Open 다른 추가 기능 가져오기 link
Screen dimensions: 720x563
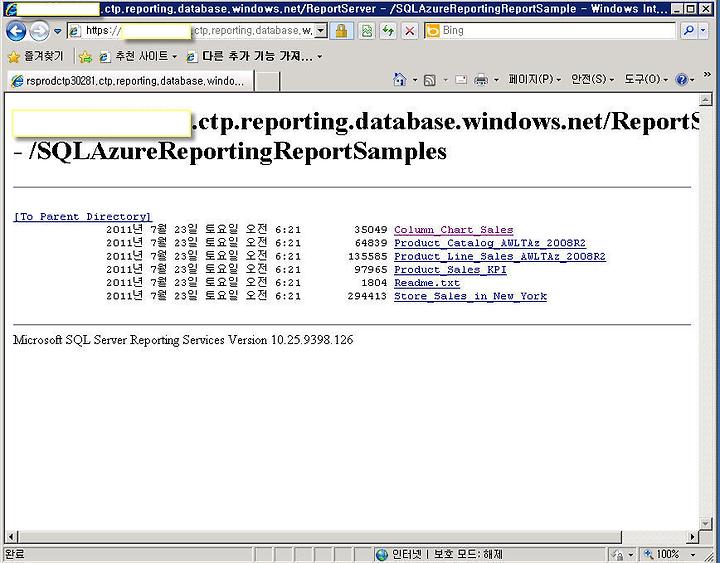click(254, 56)
